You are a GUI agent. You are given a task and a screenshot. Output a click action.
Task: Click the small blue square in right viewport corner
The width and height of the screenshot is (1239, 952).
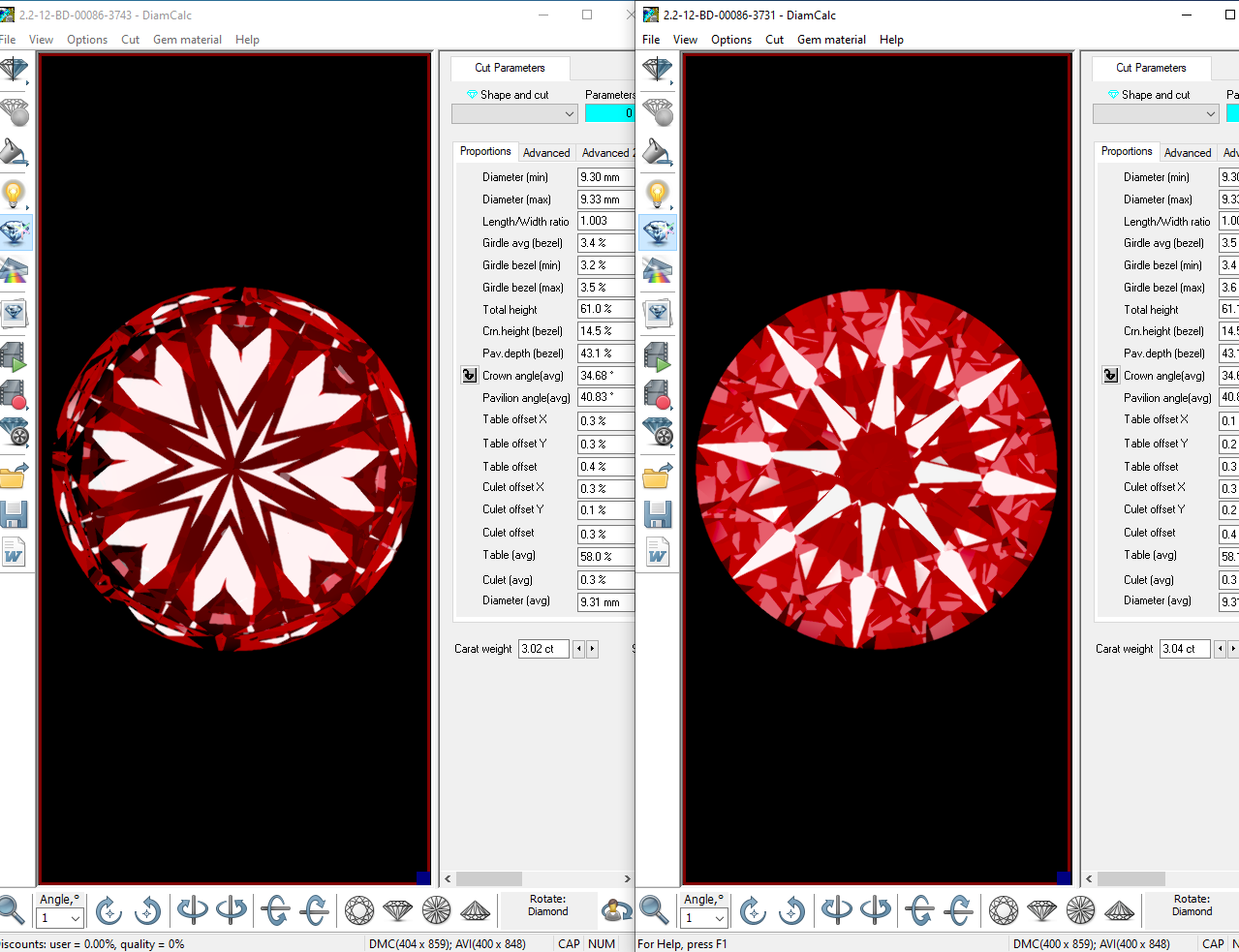tap(1065, 877)
